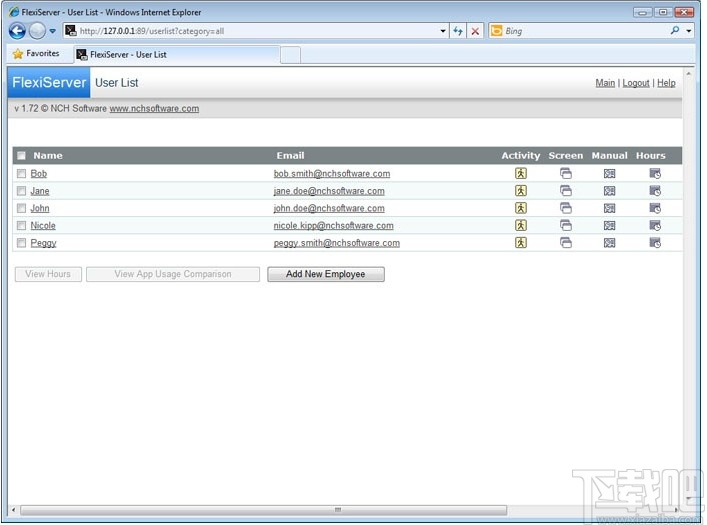Open Jane's user profile link

point(40,191)
